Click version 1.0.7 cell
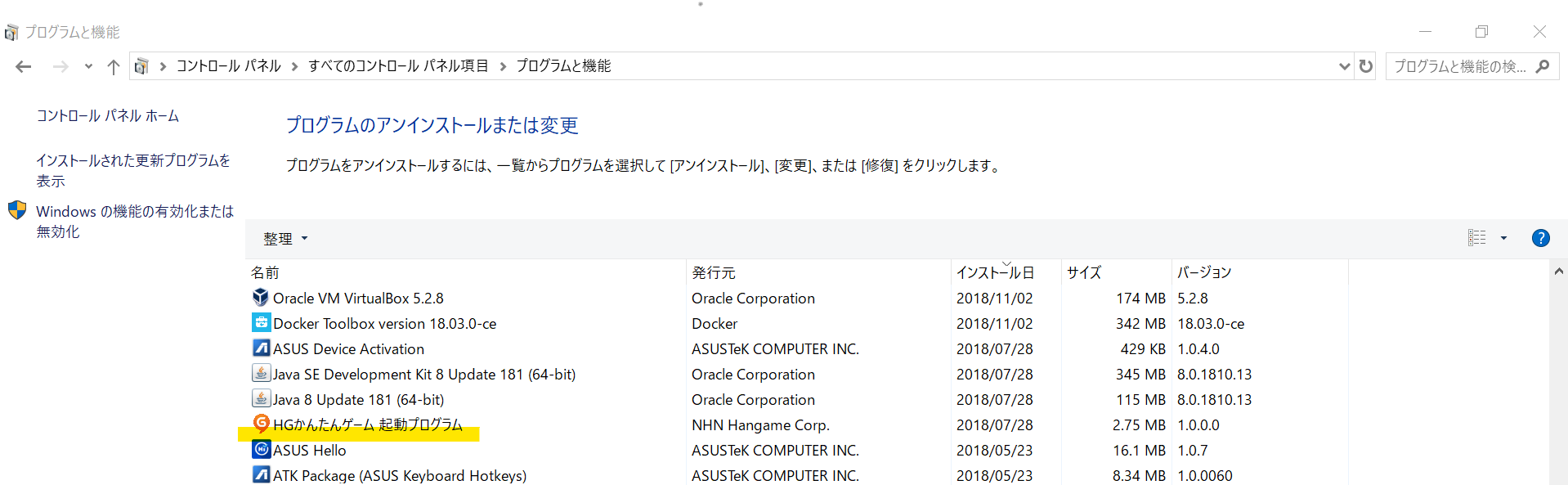This screenshot has width=1568, height=485. point(1193,450)
